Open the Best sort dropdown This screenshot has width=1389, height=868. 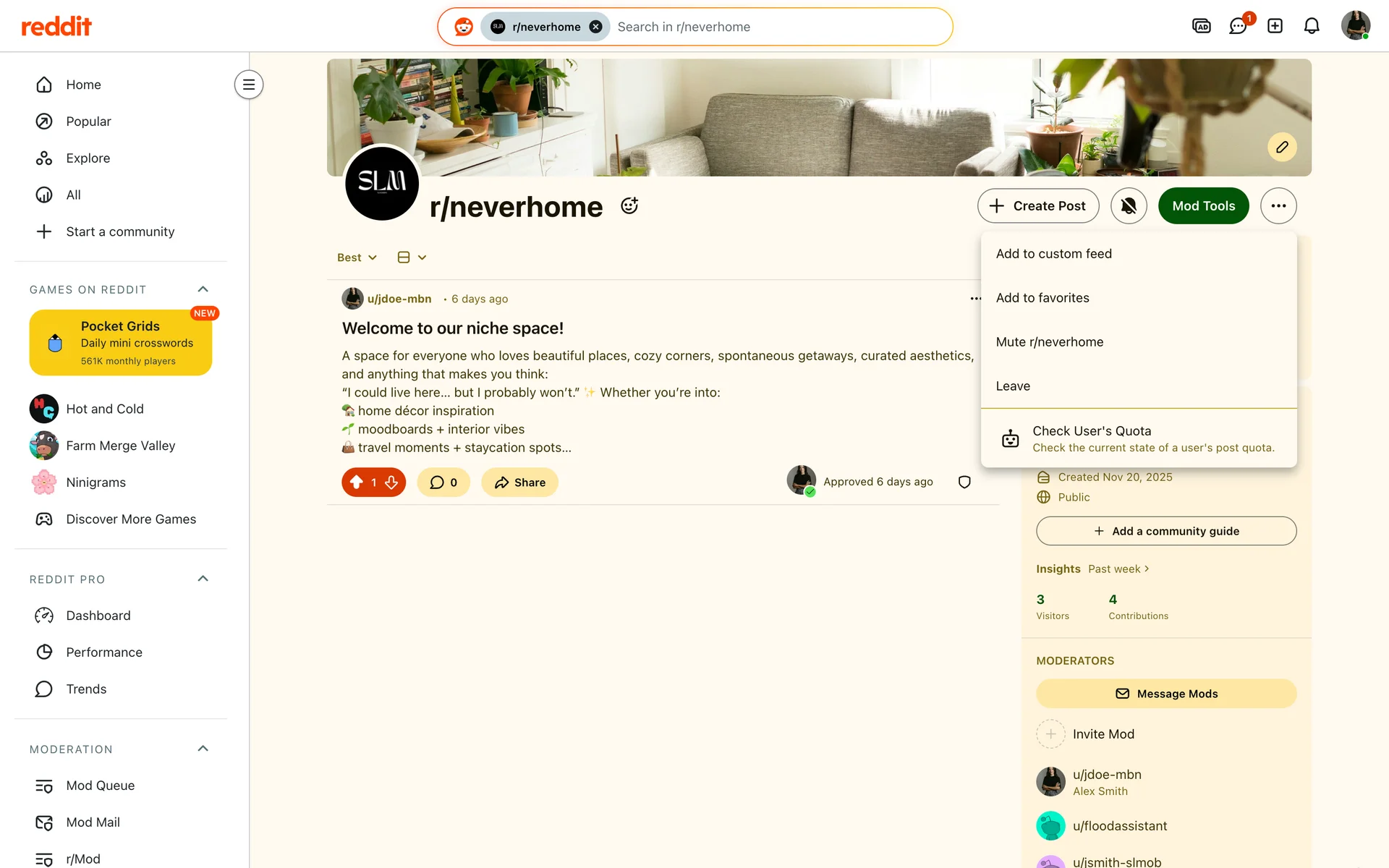pyautogui.click(x=357, y=258)
